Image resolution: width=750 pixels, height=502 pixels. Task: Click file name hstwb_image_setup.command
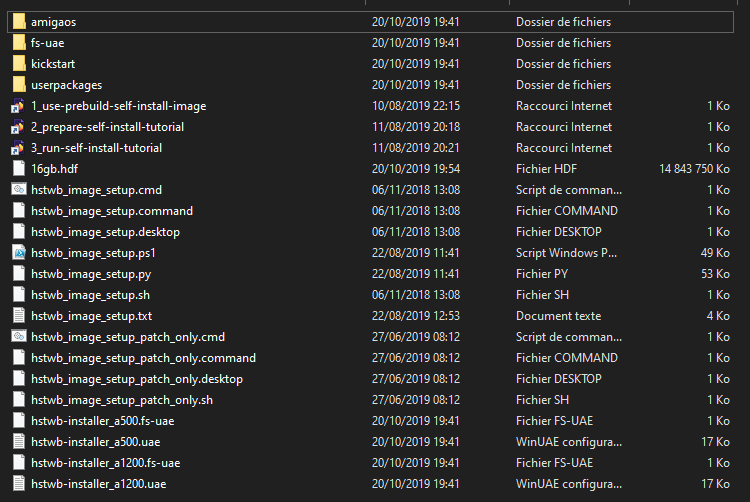112,211
